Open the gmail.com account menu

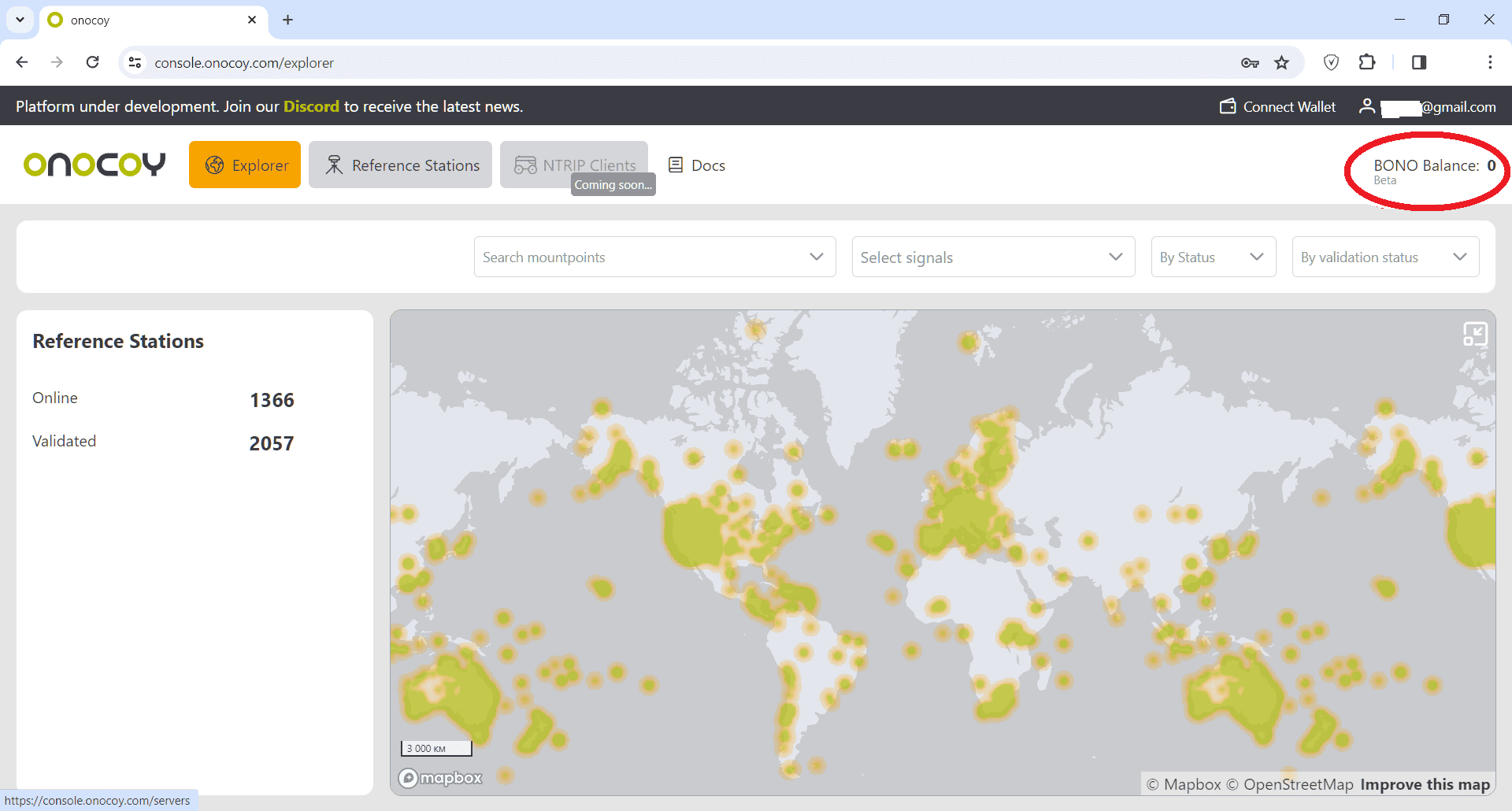(1428, 106)
